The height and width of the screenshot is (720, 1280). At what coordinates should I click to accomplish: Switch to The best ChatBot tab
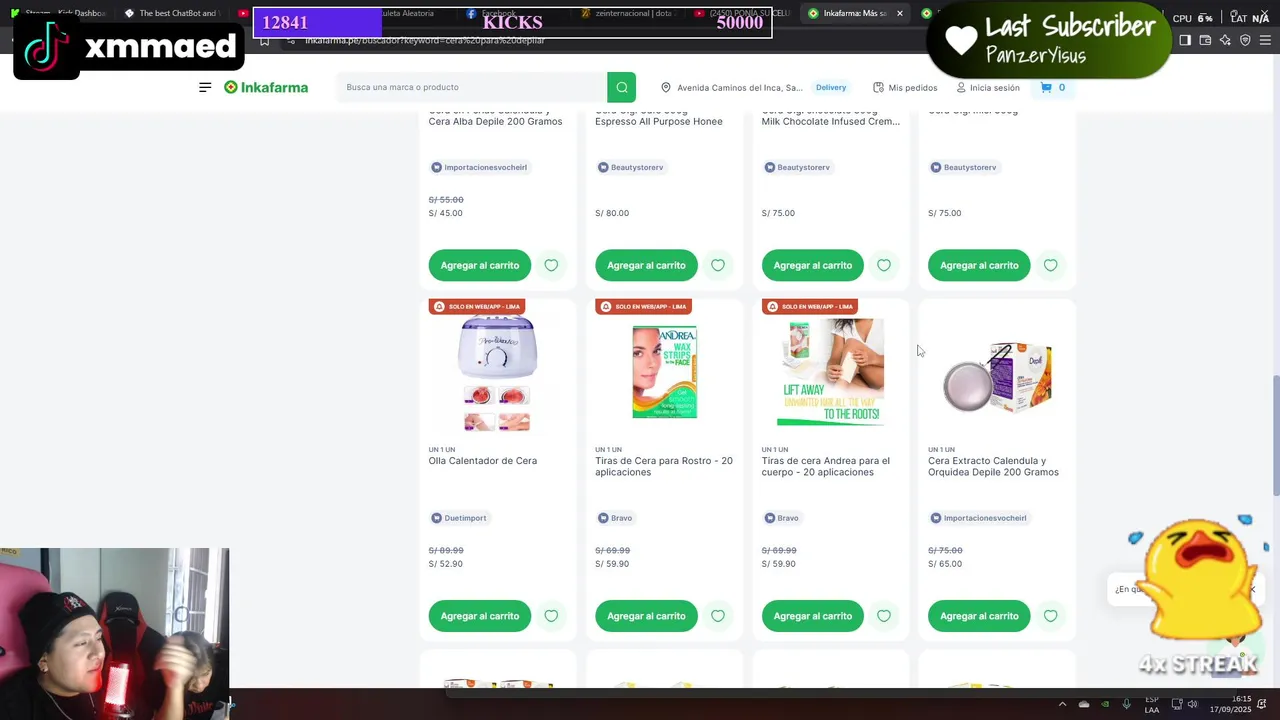170,13
